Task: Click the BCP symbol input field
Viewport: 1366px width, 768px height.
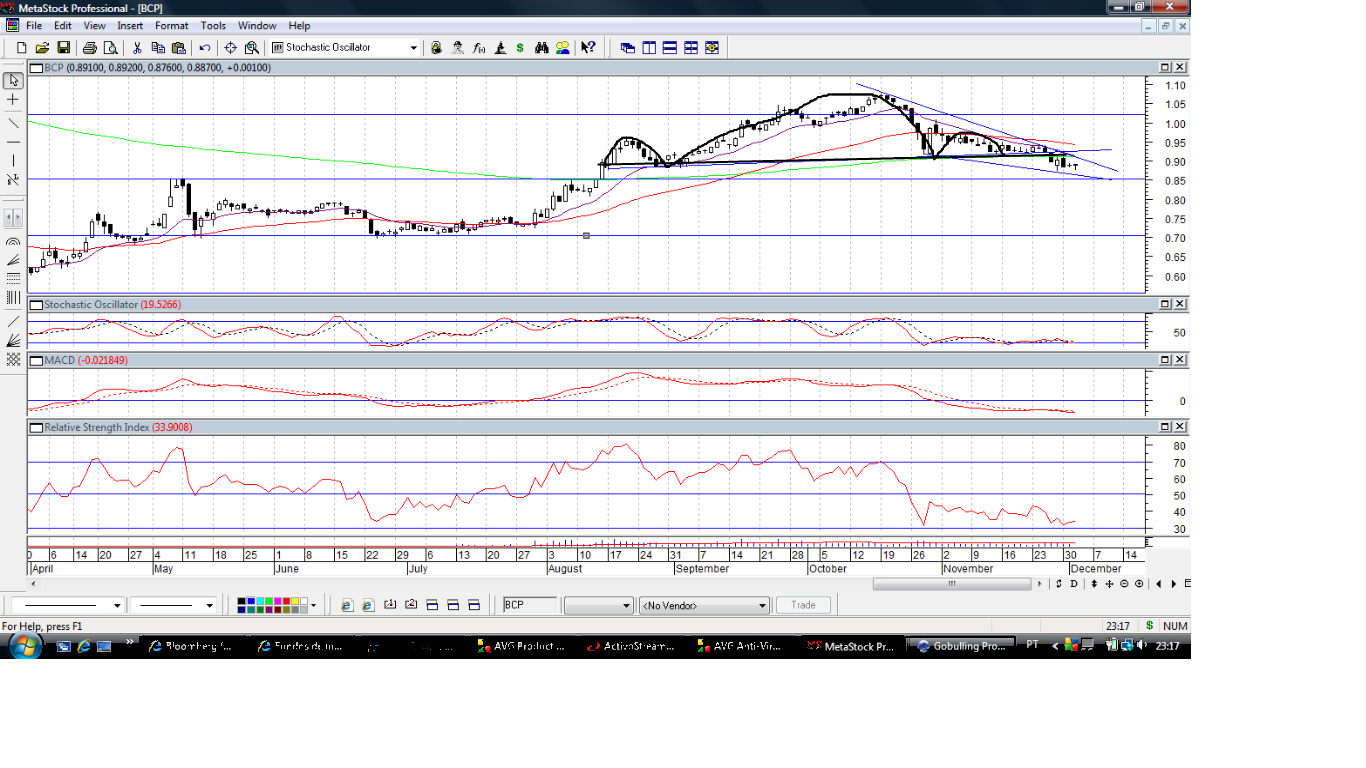Action: tap(529, 605)
